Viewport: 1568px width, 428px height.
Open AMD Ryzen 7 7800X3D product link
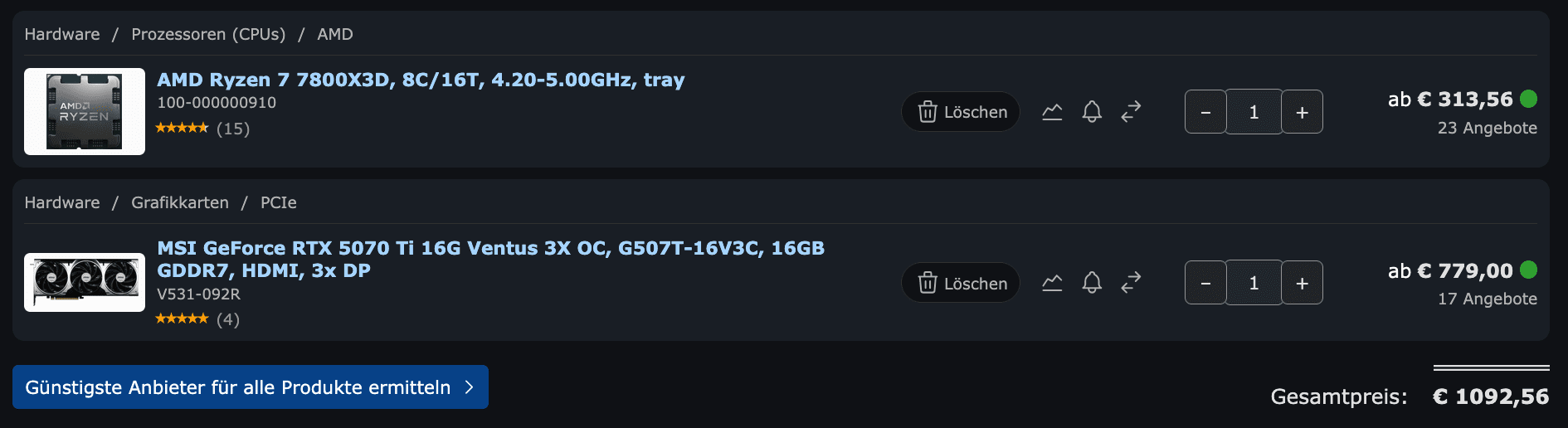click(x=421, y=80)
